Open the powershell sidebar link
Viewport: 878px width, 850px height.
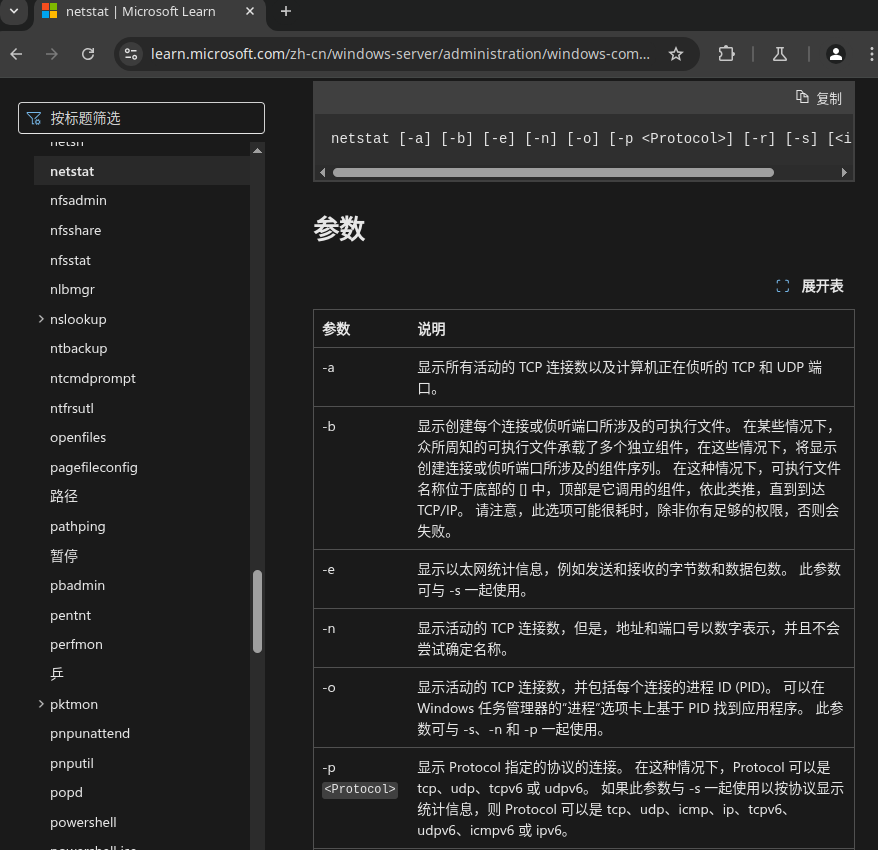coord(83,822)
